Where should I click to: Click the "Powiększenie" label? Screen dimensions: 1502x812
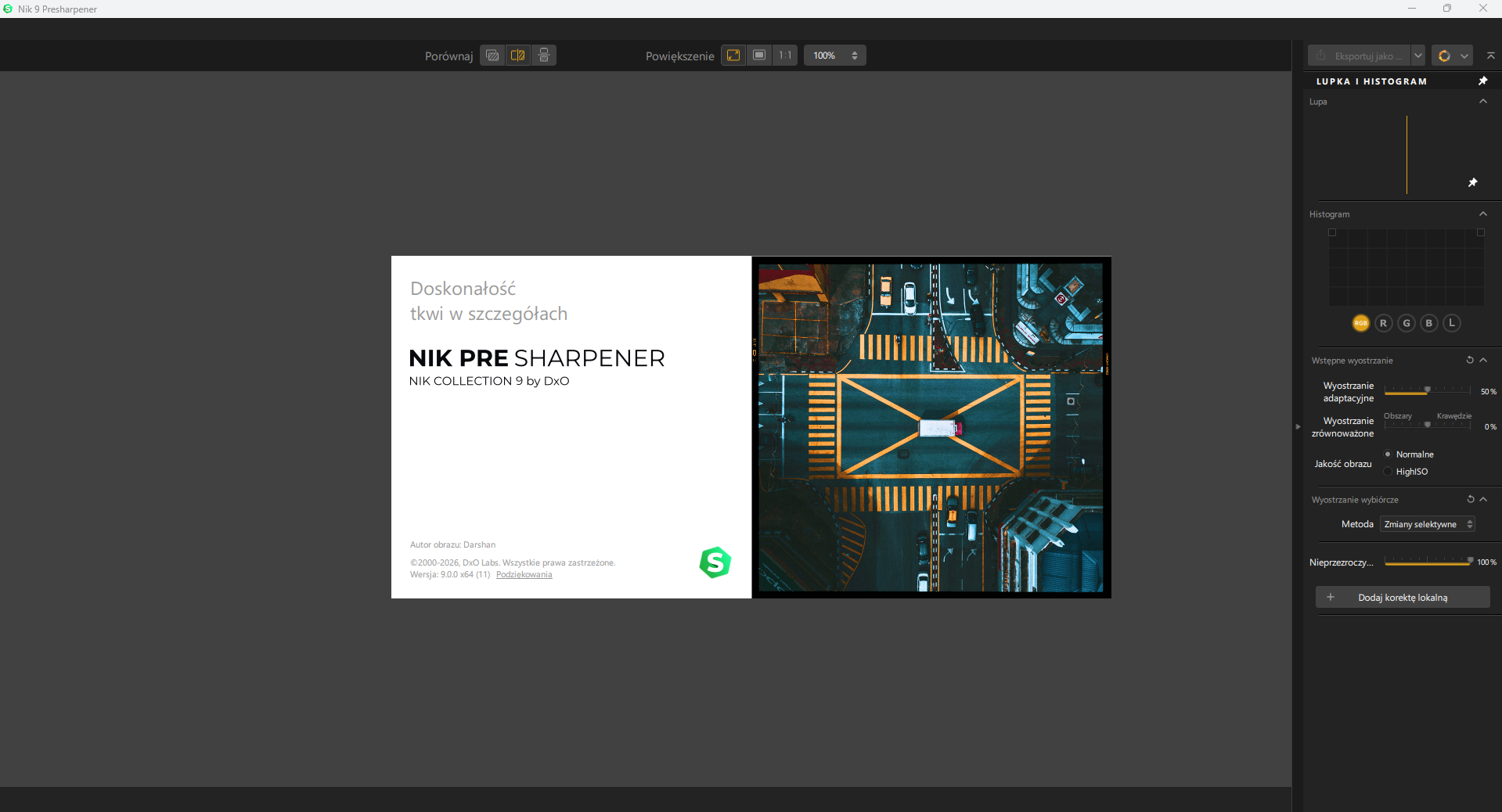(680, 56)
